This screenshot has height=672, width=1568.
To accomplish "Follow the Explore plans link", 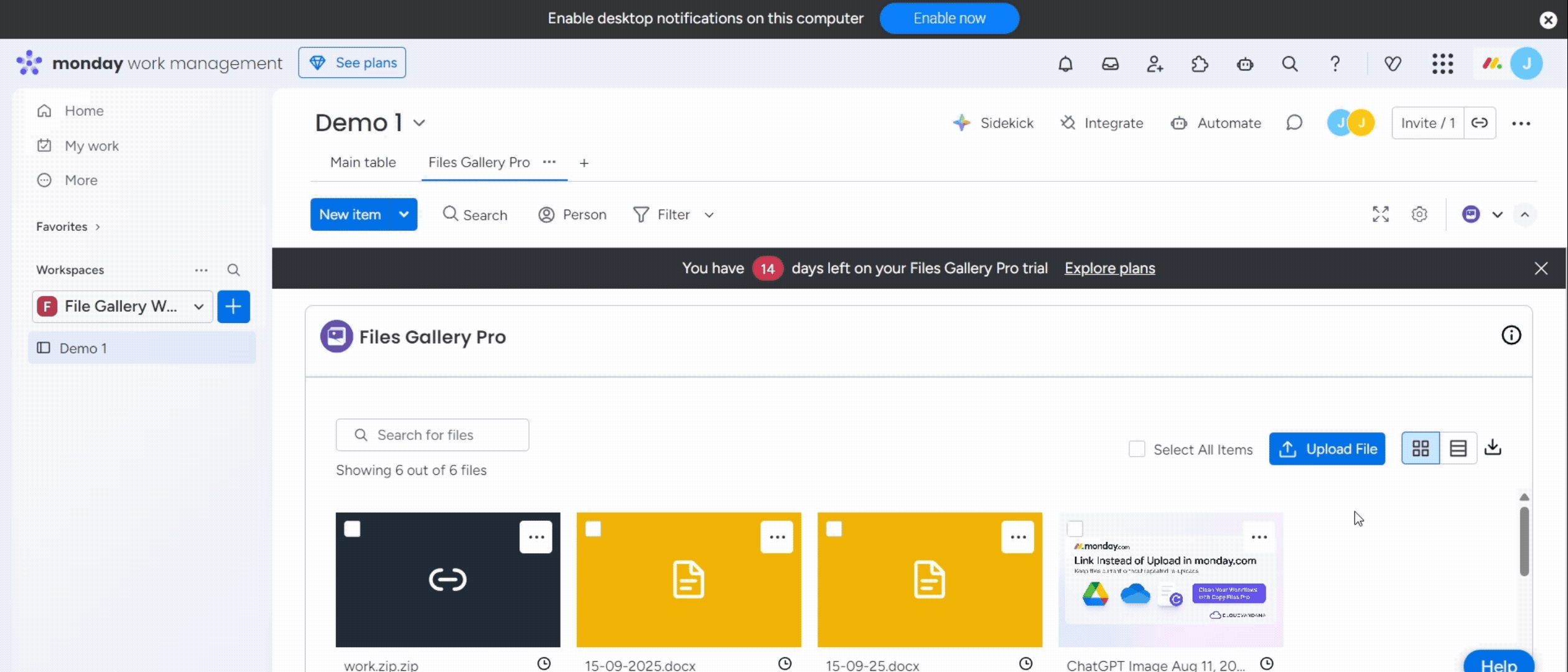I will [1109, 268].
